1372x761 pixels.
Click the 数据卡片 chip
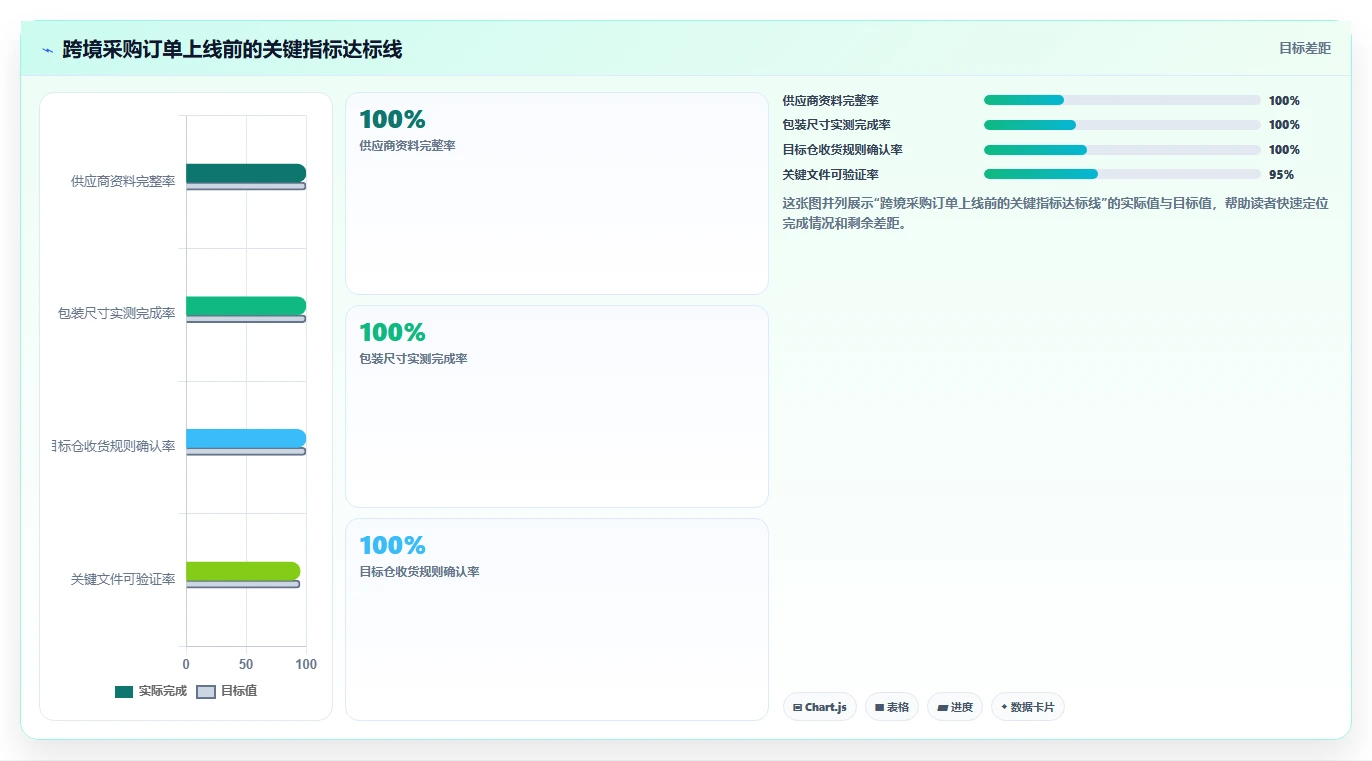pyautogui.click(x=1028, y=707)
